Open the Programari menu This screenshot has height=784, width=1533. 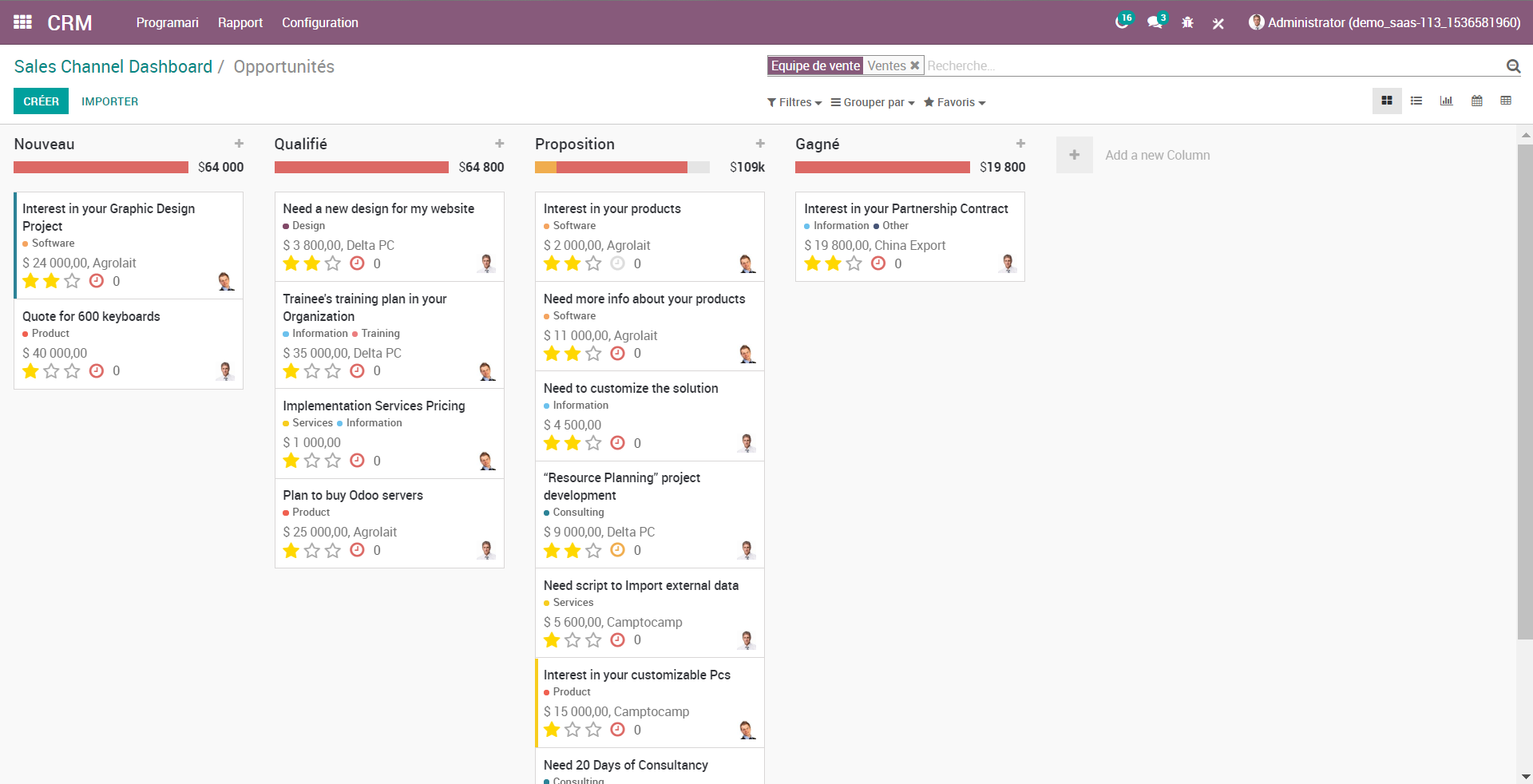(x=168, y=22)
